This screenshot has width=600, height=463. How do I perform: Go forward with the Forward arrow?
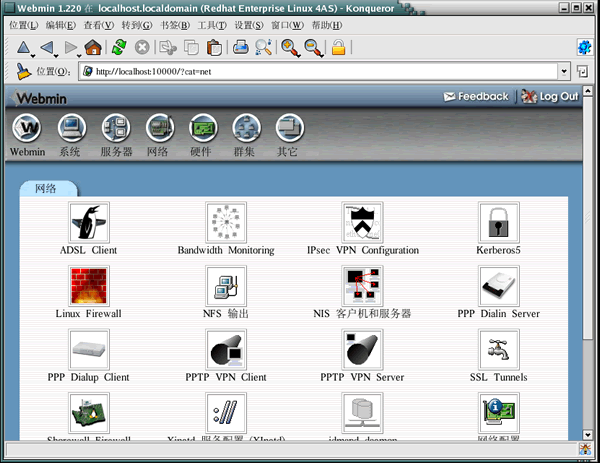coord(70,48)
